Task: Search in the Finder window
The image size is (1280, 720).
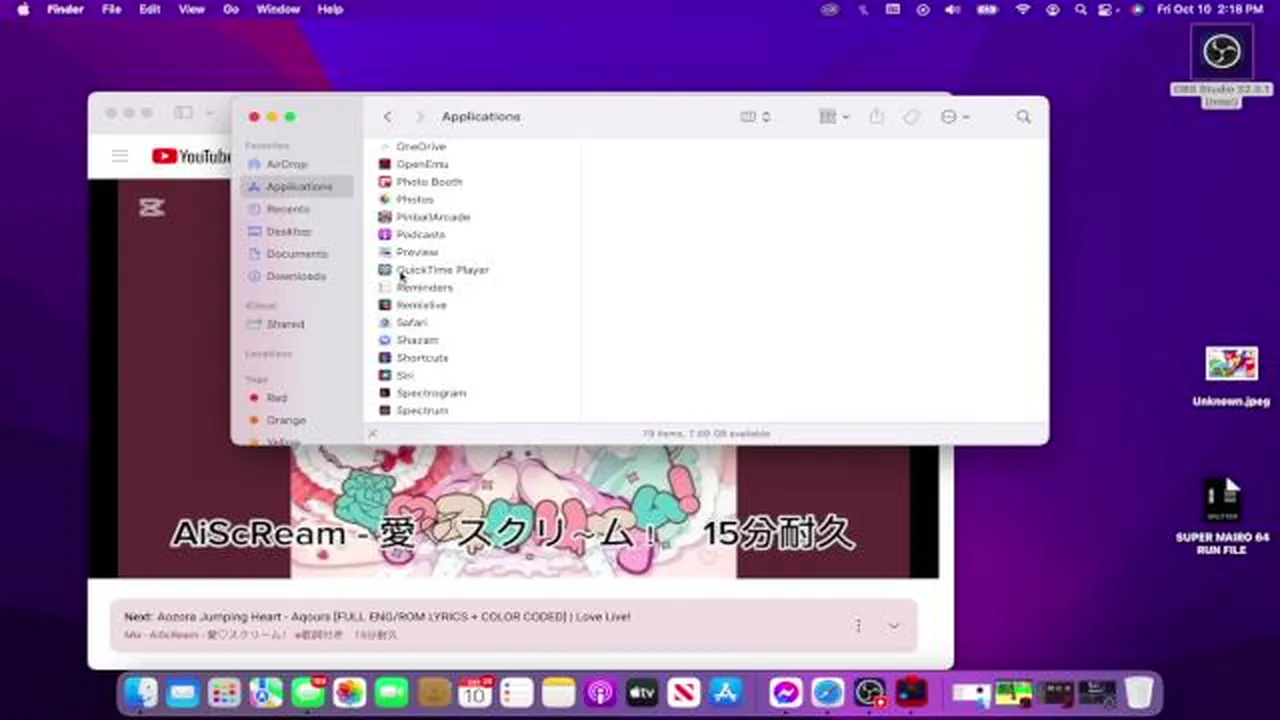Action: 1023,117
